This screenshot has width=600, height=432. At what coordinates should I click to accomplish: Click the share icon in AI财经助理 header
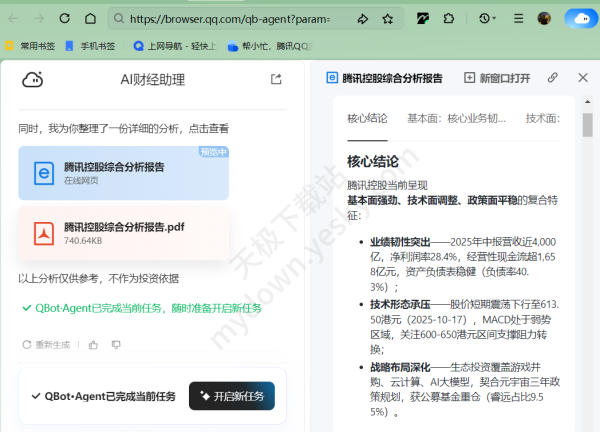pyautogui.click(x=277, y=80)
